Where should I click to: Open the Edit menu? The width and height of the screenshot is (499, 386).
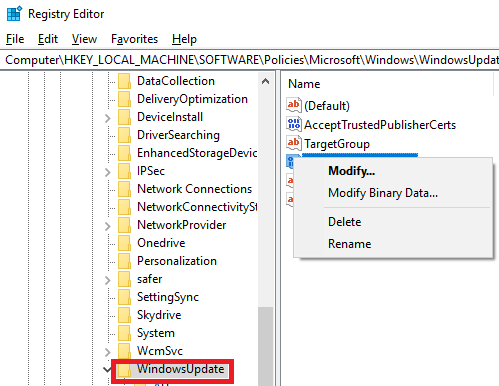pyautogui.click(x=48, y=39)
